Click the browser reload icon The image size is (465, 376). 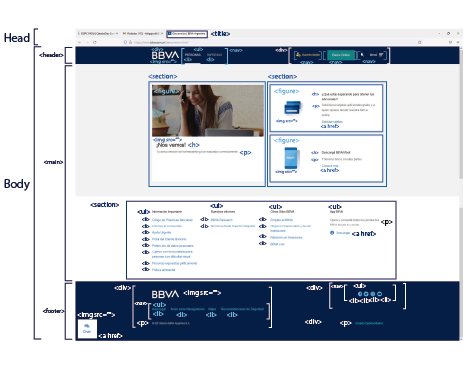[x=95, y=42]
